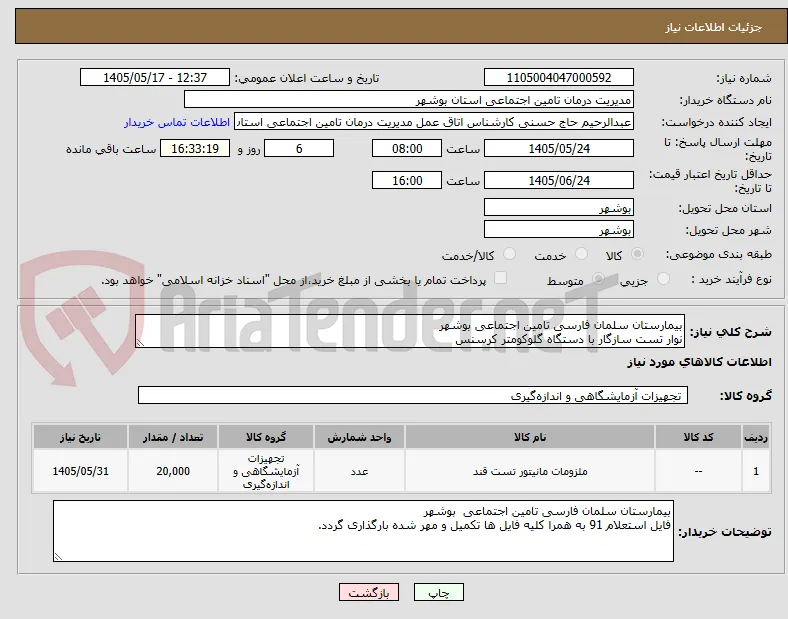This screenshot has width=788, height=619.
Task: Click the unit cell عدد
Action: [359, 471]
